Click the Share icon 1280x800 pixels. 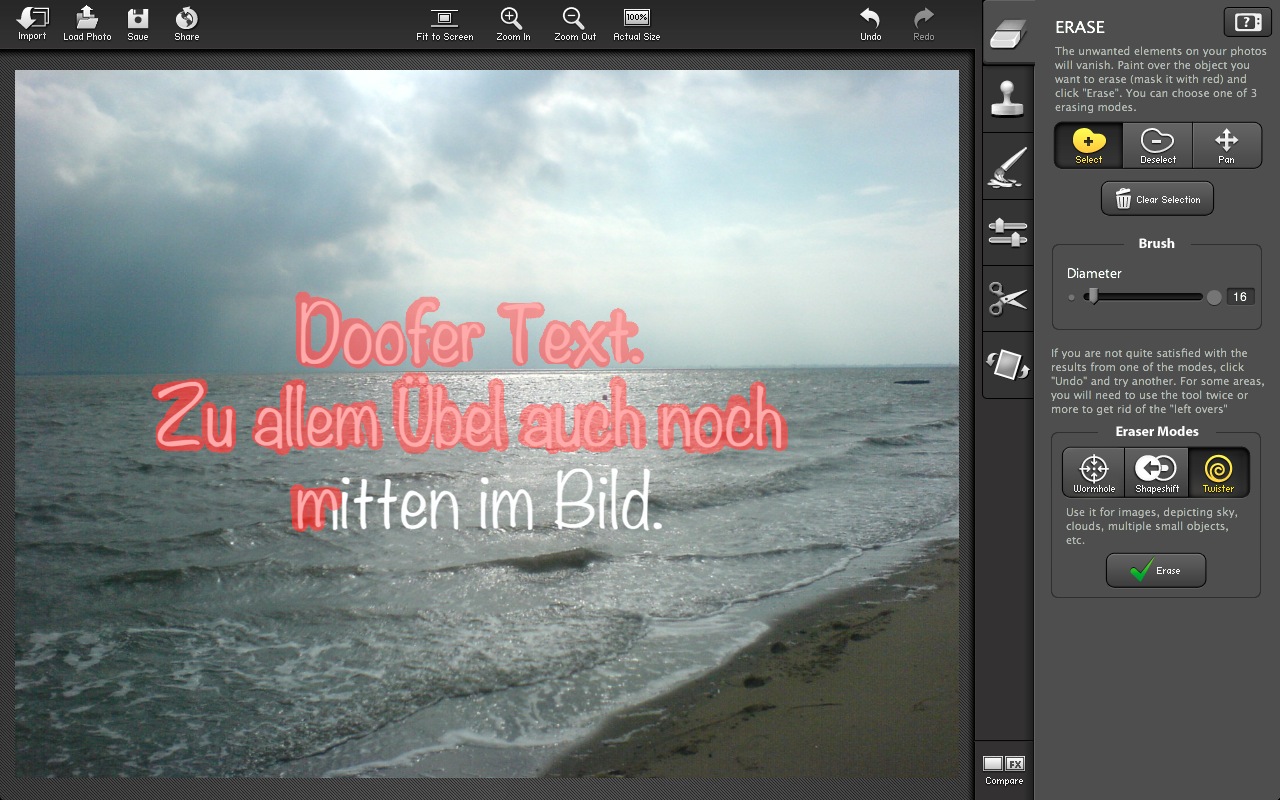186,24
